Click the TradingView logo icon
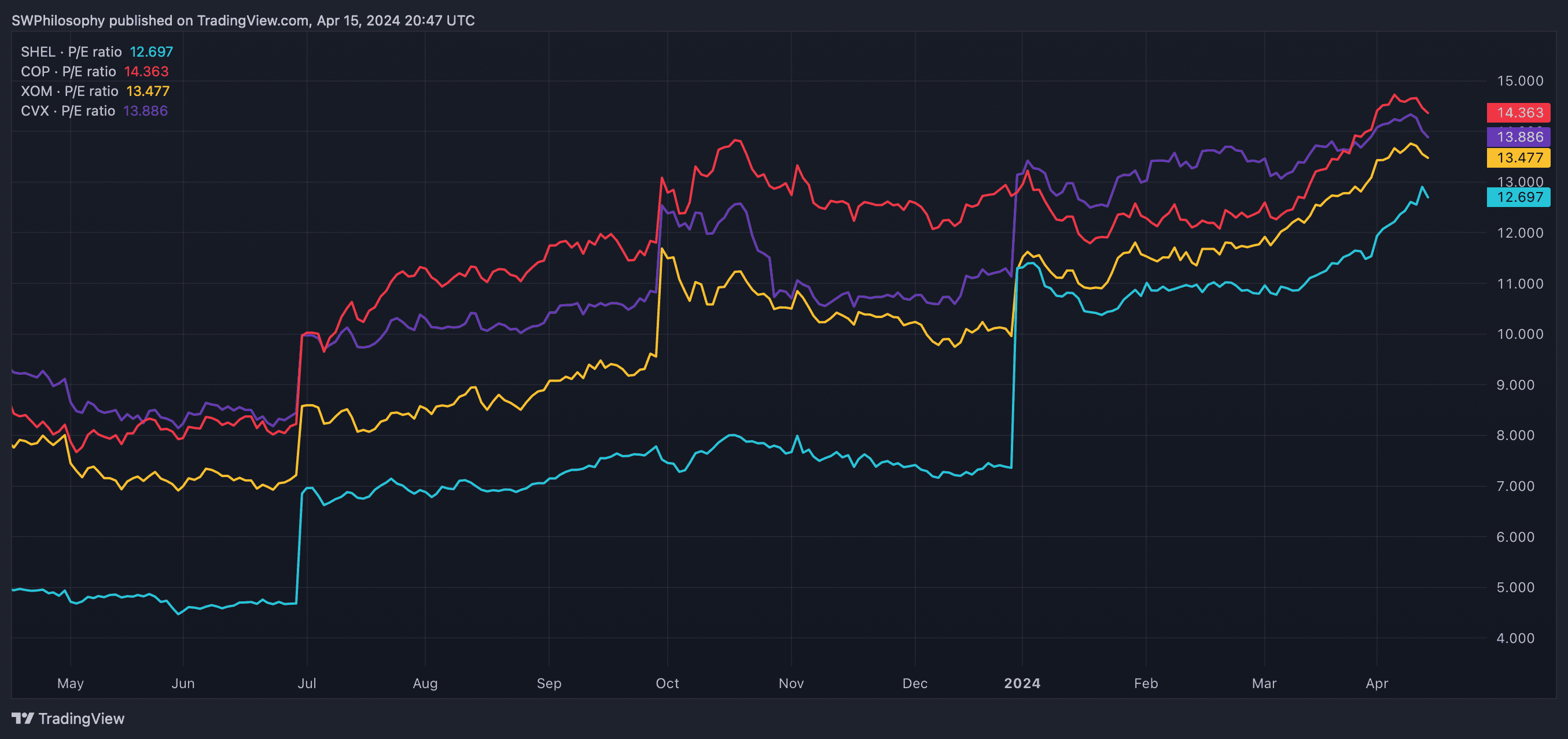 (23, 718)
